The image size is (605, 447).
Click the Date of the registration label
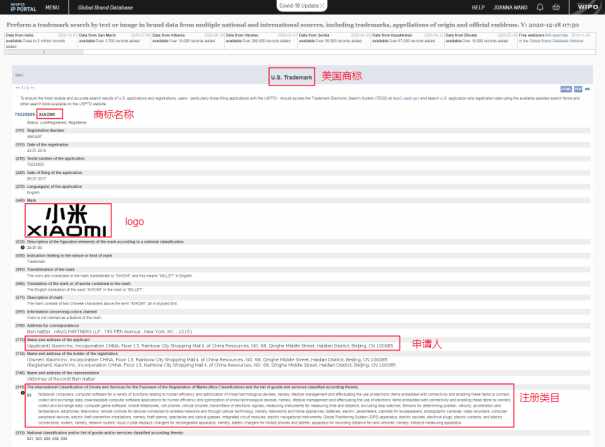[x=47, y=145]
